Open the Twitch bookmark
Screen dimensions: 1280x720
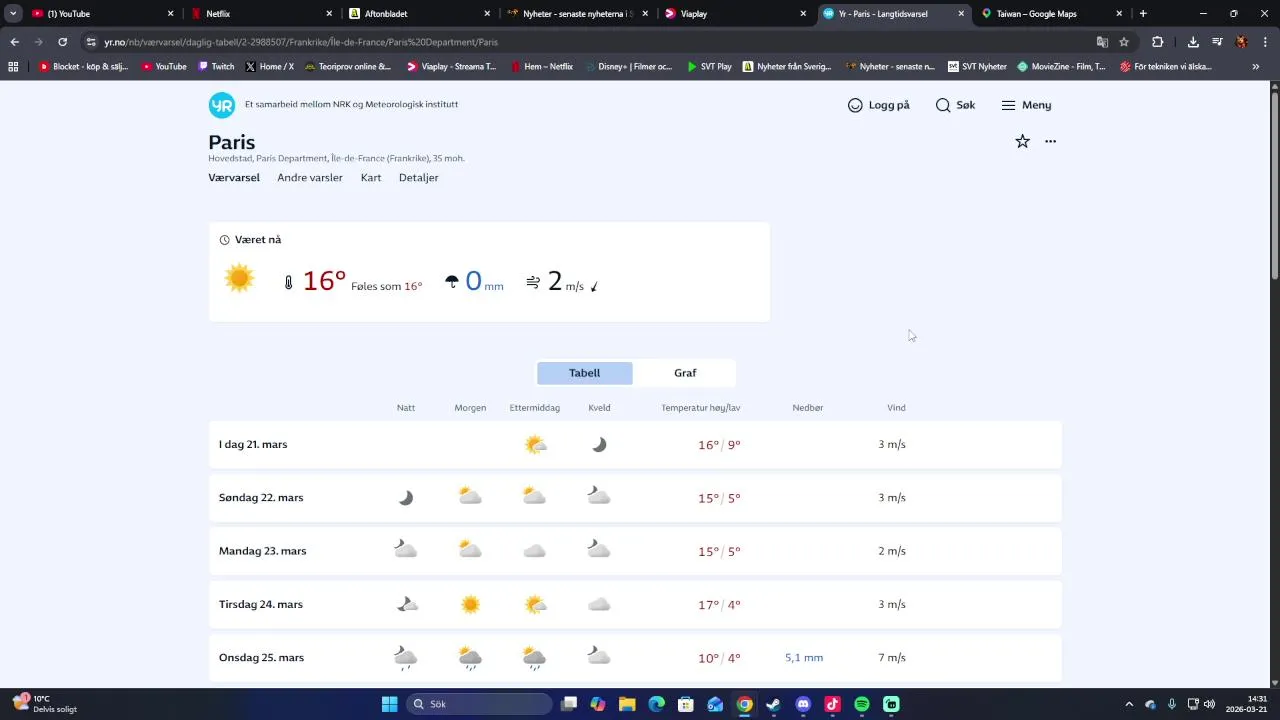(x=216, y=67)
